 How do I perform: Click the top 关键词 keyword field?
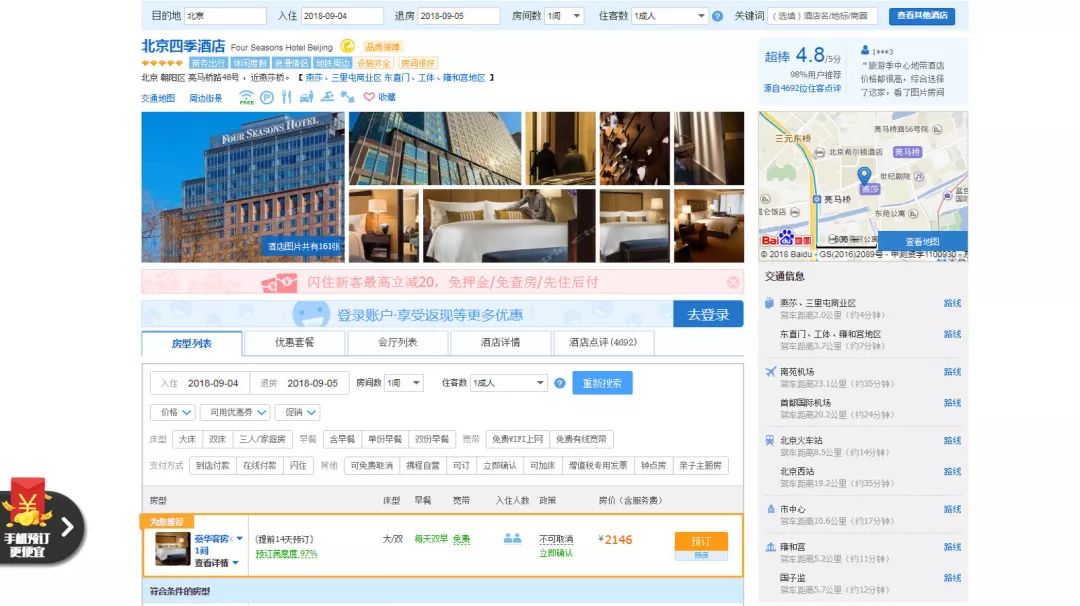pos(822,16)
